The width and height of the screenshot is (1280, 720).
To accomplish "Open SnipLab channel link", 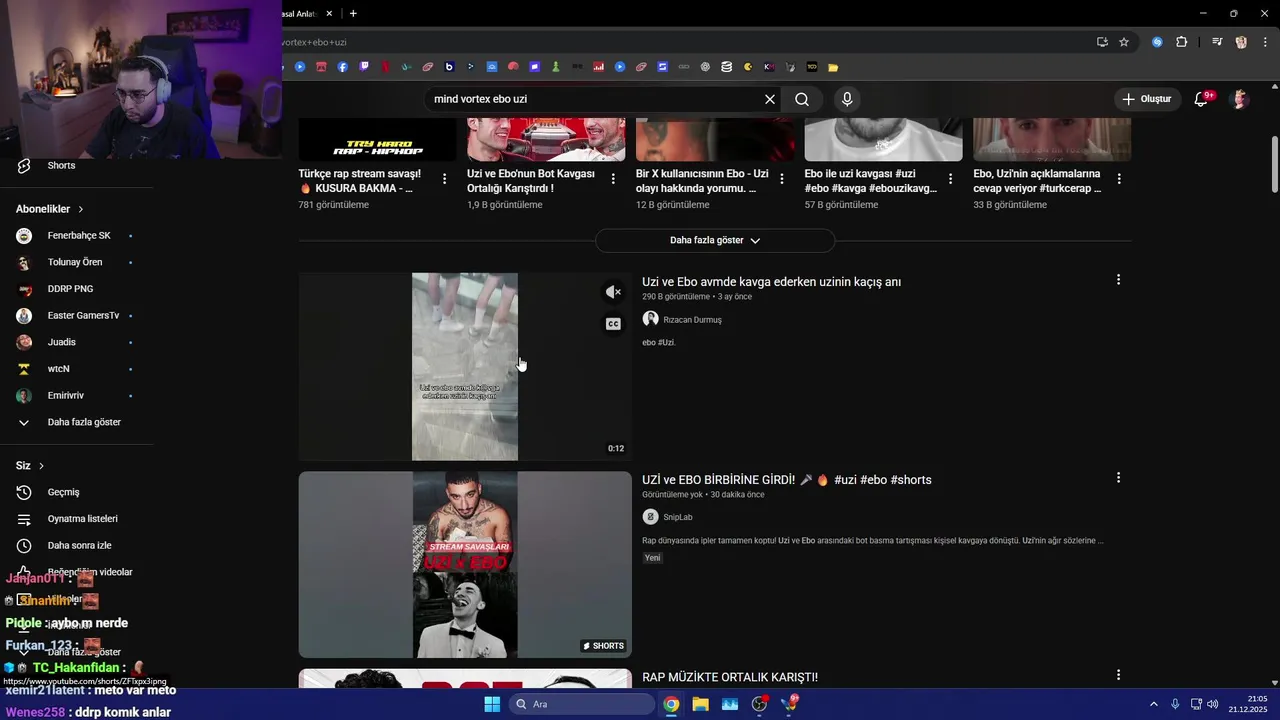I will pyautogui.click(x=678, y=517).
